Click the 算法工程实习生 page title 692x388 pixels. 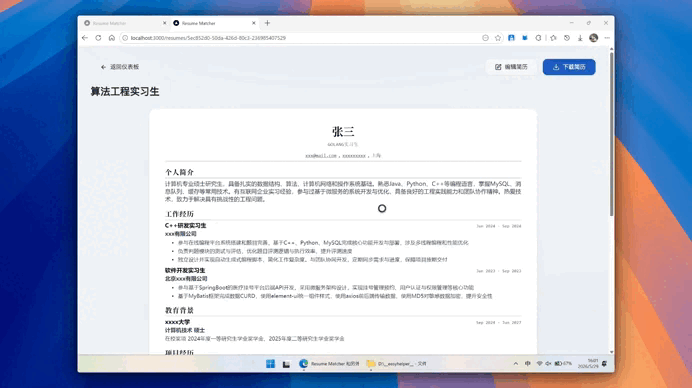125,92
